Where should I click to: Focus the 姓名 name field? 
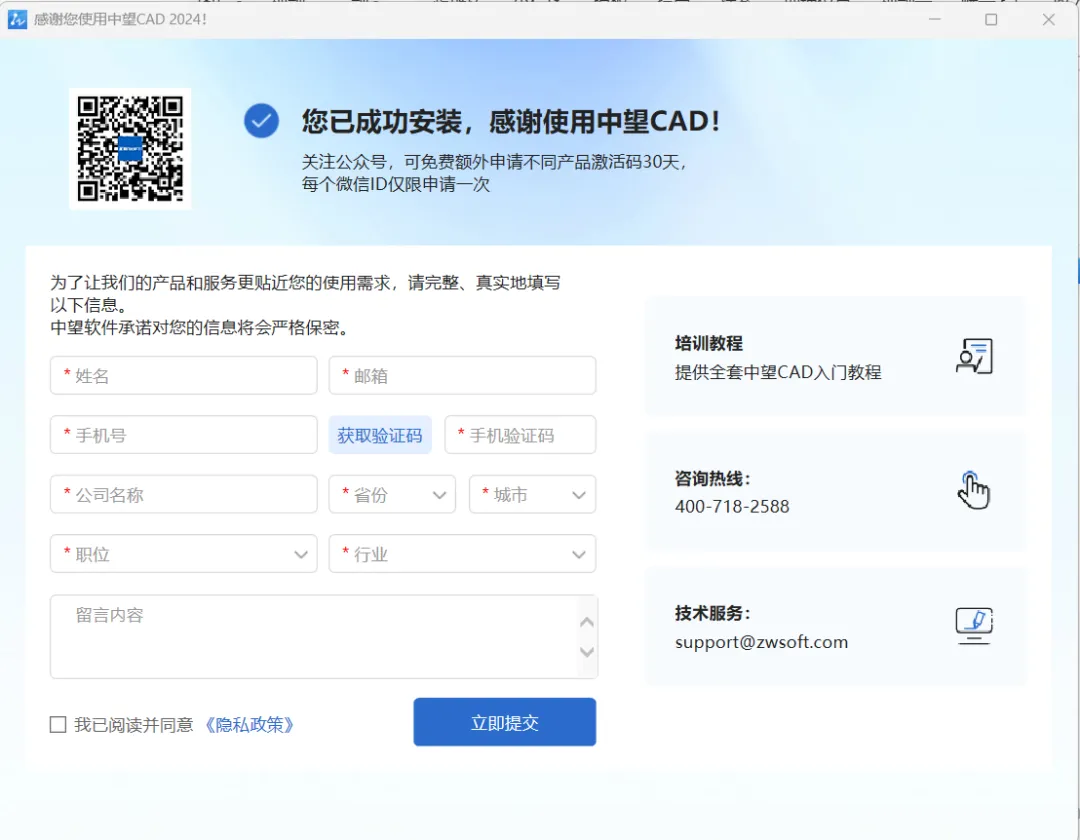pos(184,375)
